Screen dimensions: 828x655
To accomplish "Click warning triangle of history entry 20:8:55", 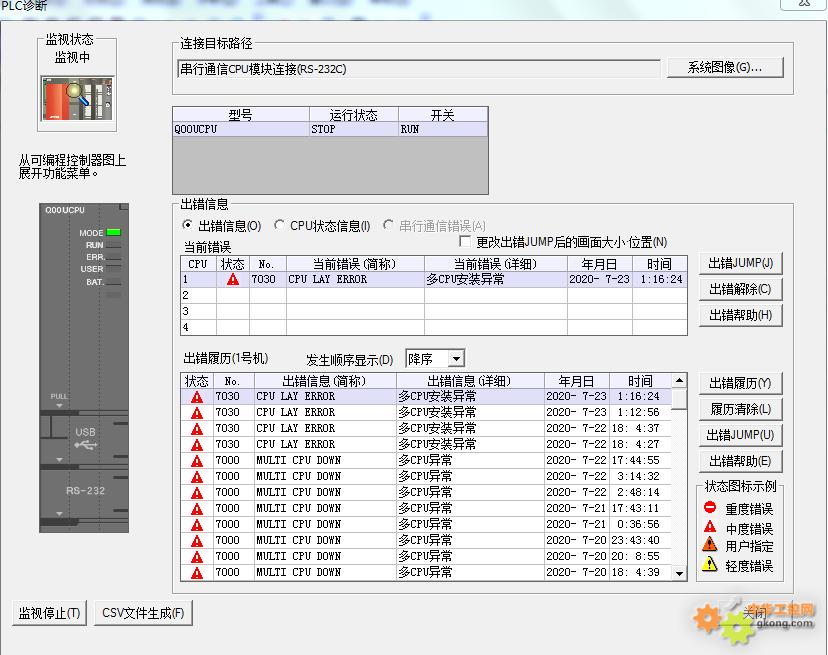I will pyautogui.click(x=197, y=557).
